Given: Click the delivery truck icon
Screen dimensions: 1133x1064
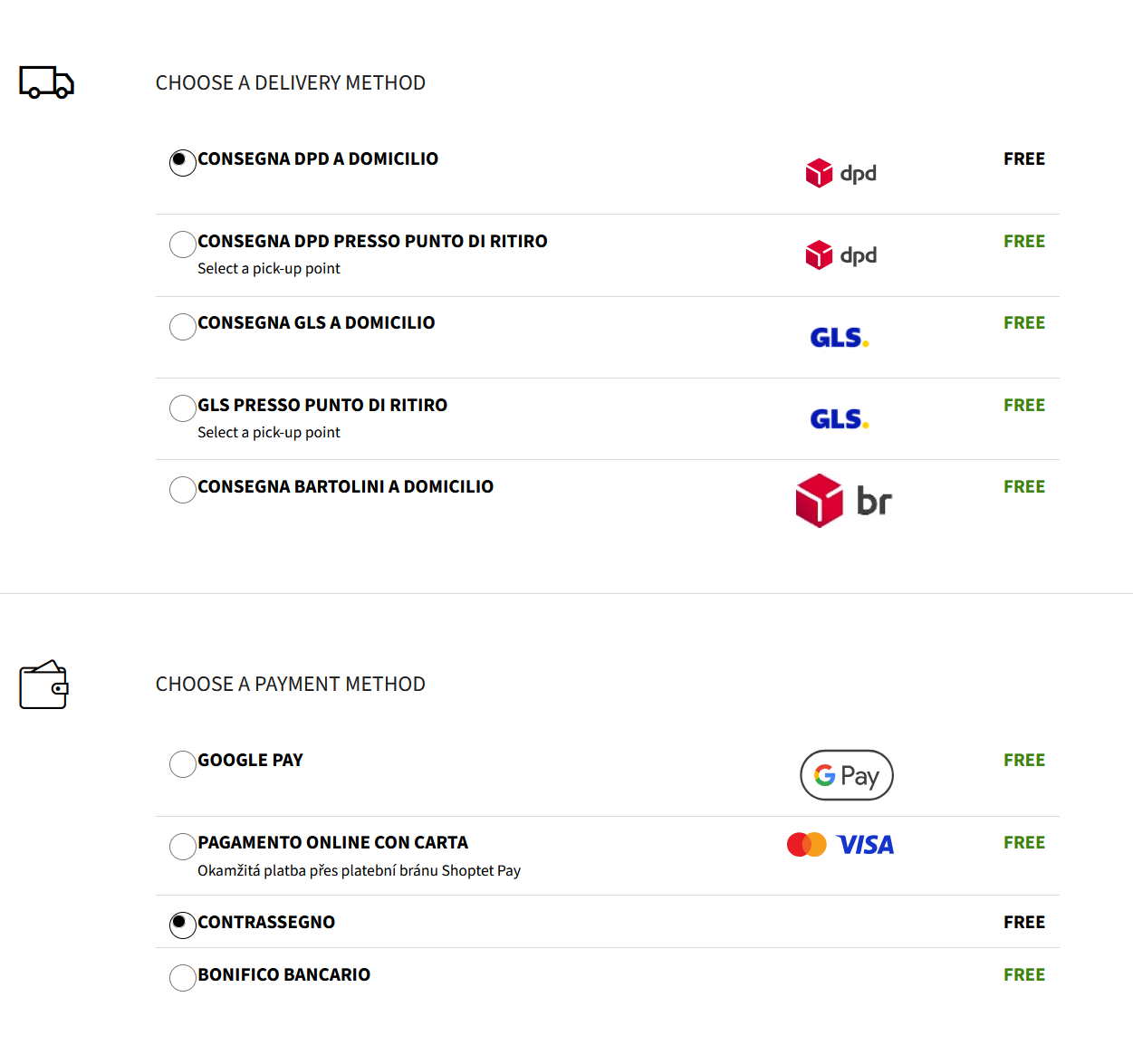Looking at the screenshot, I should coord(46,82).
